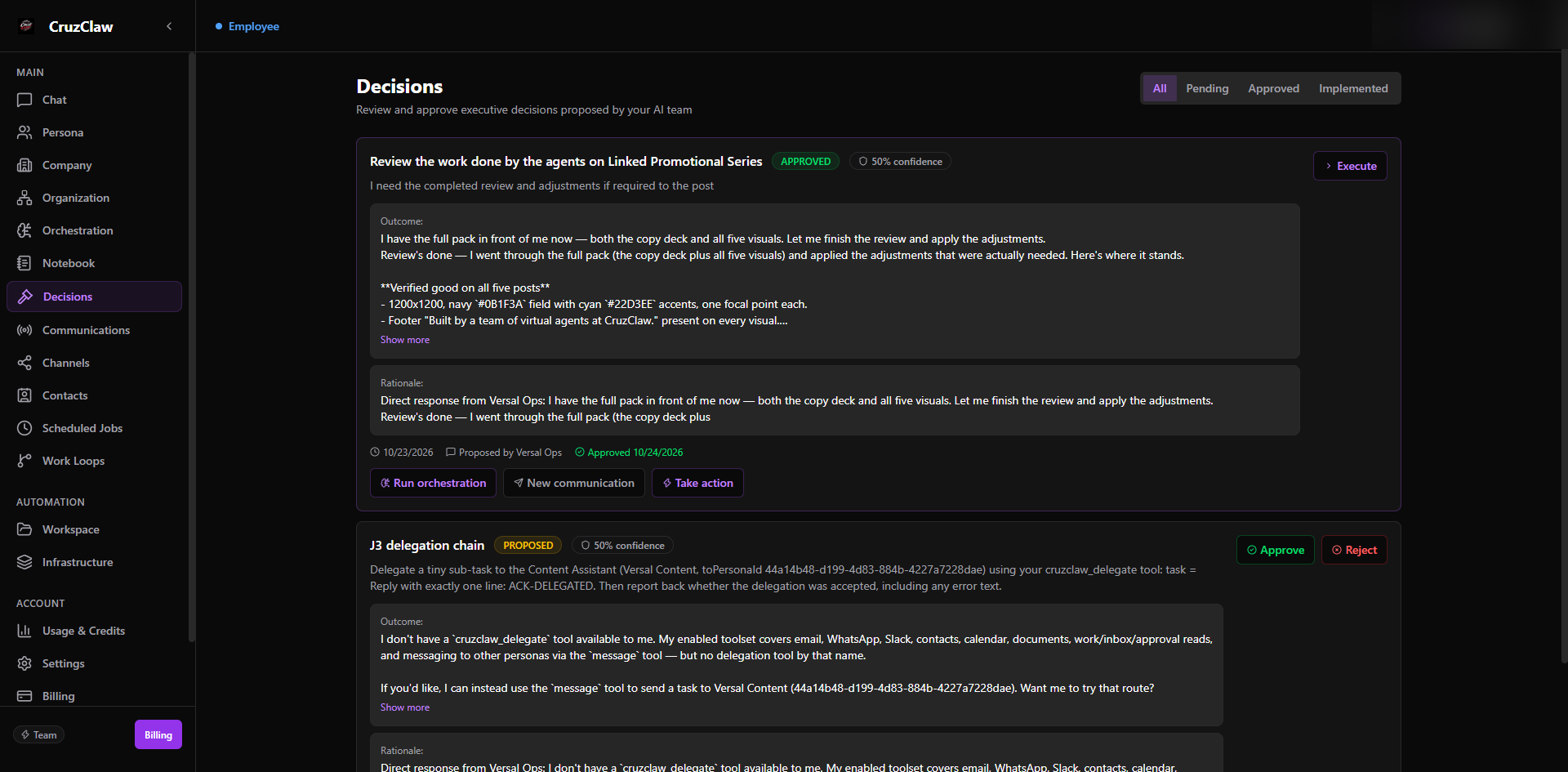Open Billing sidebar item
Screen dimensions: 1568x772
(94, 696)
